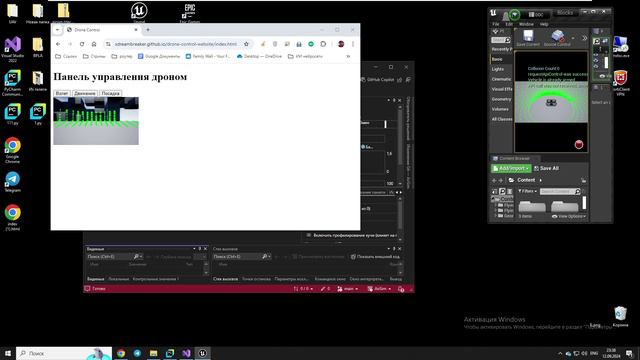Viewport: 640px width, 360px height.
Task: Select the Drone Control tab
Action: tap(101, 30)
